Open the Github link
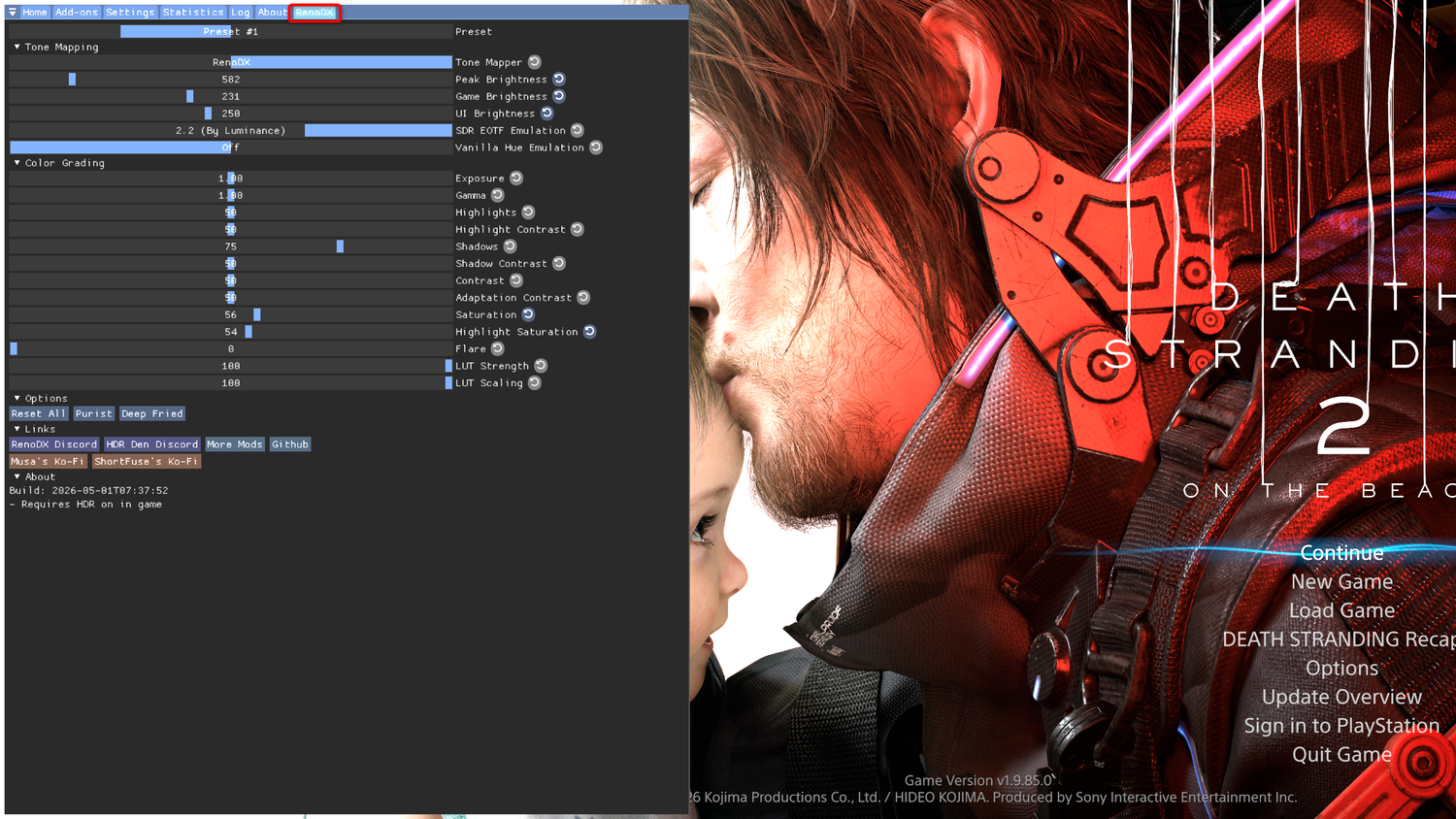 click(x=290, y=444)
